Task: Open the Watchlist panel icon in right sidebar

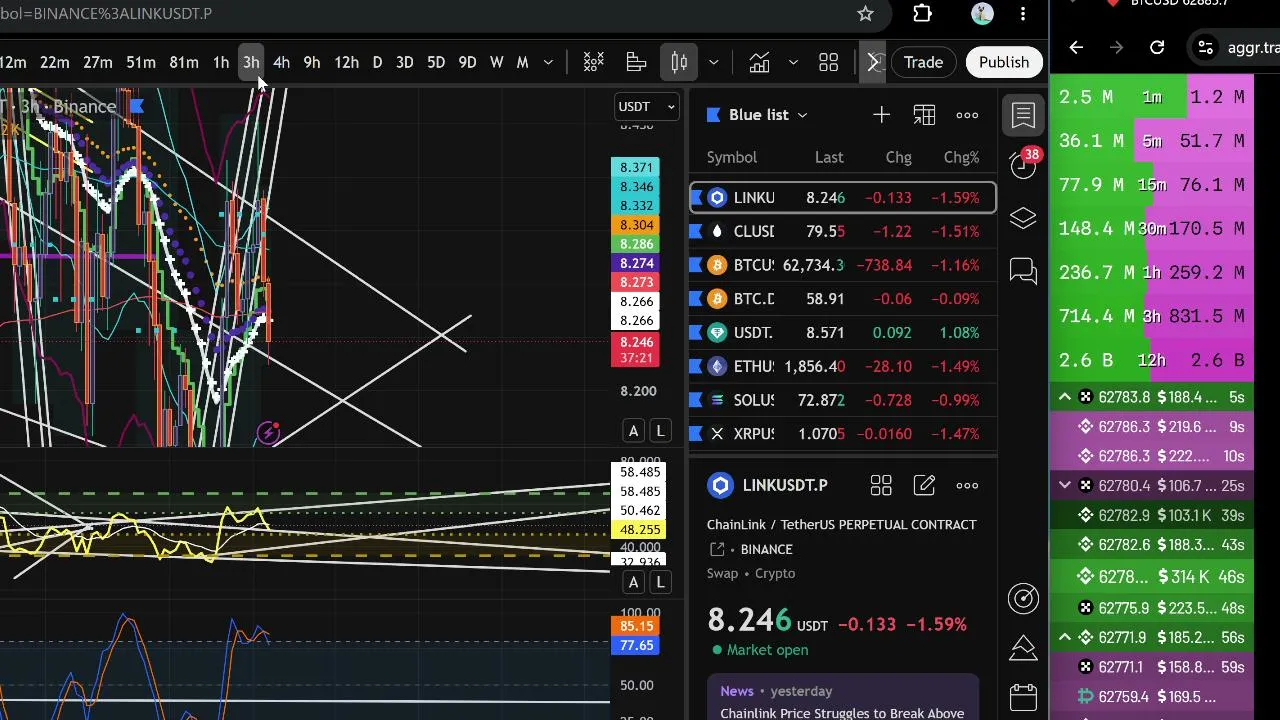Action: point(1023,115)
